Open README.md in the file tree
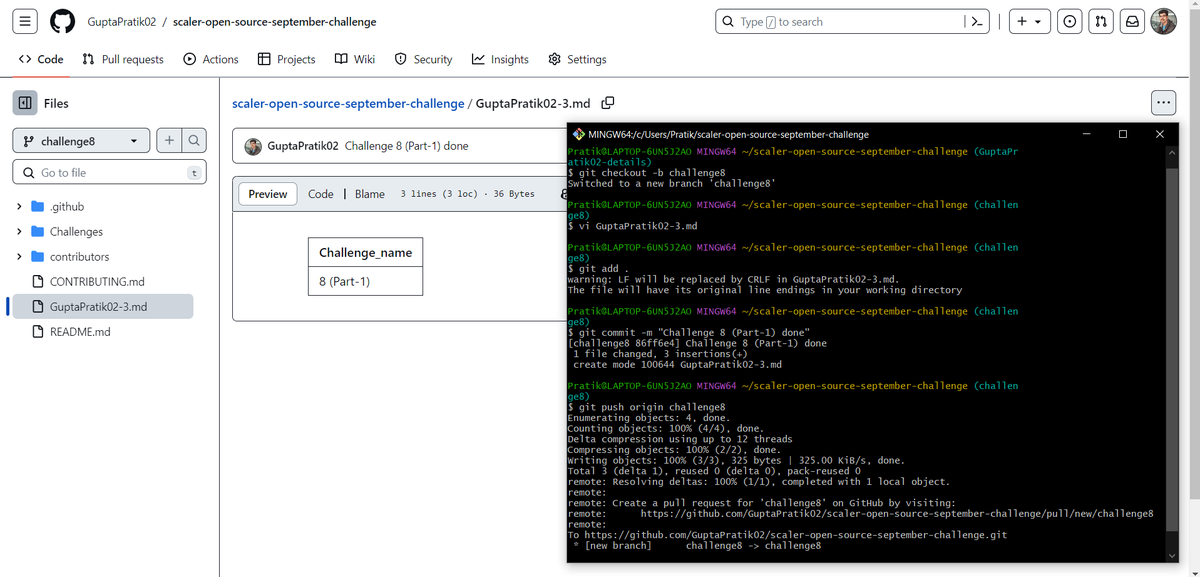 (80, 331)
